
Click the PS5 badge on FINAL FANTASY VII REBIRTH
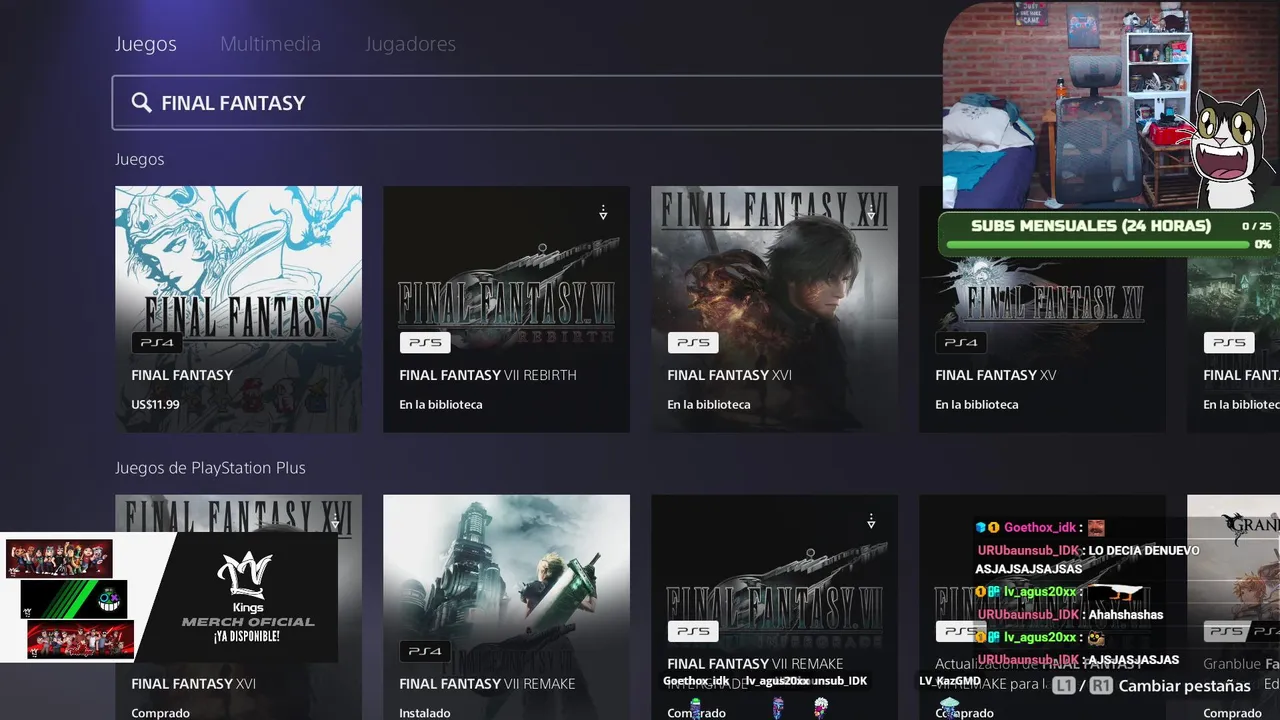click(x=425, y=342)
